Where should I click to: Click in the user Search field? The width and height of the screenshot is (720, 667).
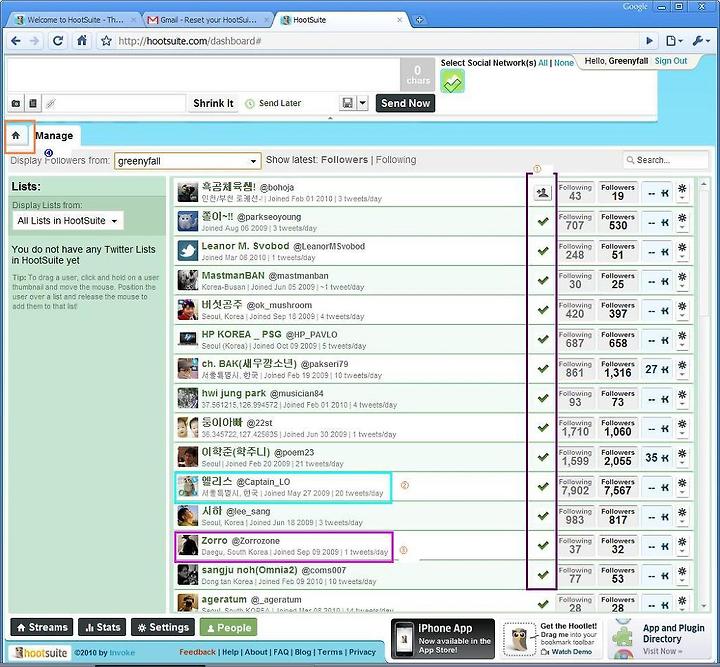665,160
